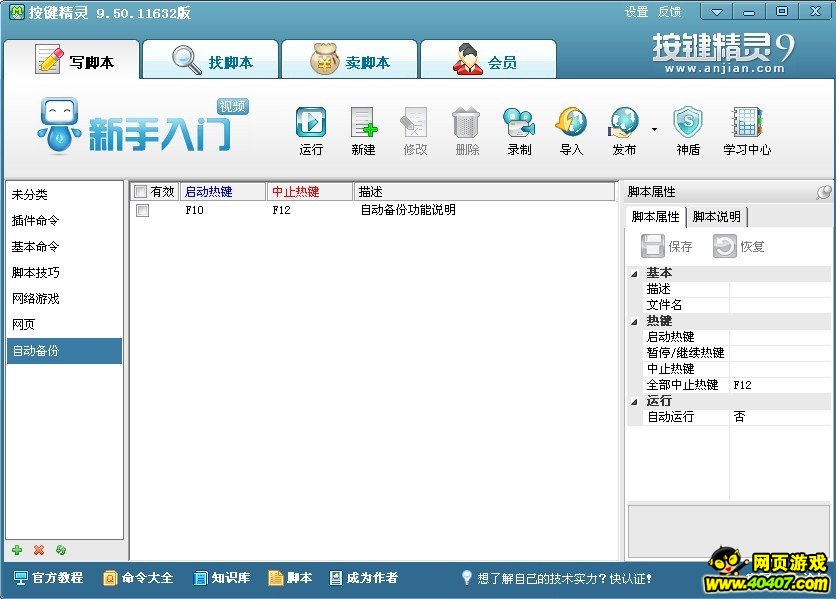Select the 自动备份 category
Screen dimensions: 836x599
[x=64, y=351]
